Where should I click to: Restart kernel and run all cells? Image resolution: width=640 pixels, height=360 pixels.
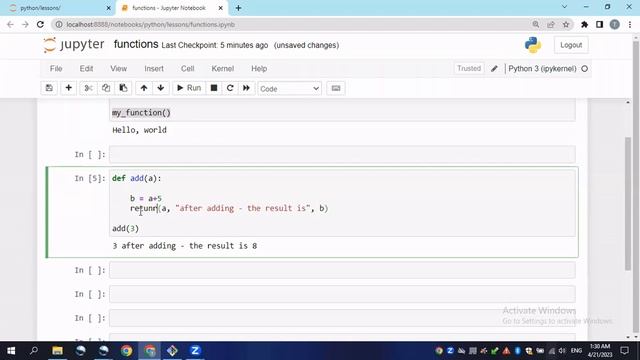click(x=246, y=88)
